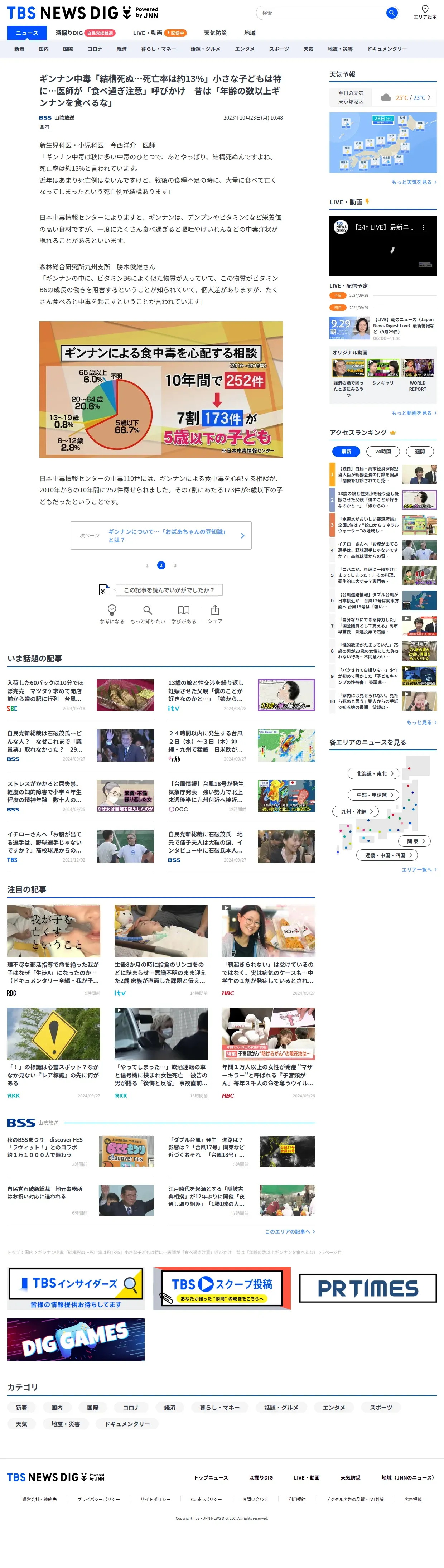444x1568 pixels.
Task: Open ranking もっと見る link
Action: click(x=421, y=722)
